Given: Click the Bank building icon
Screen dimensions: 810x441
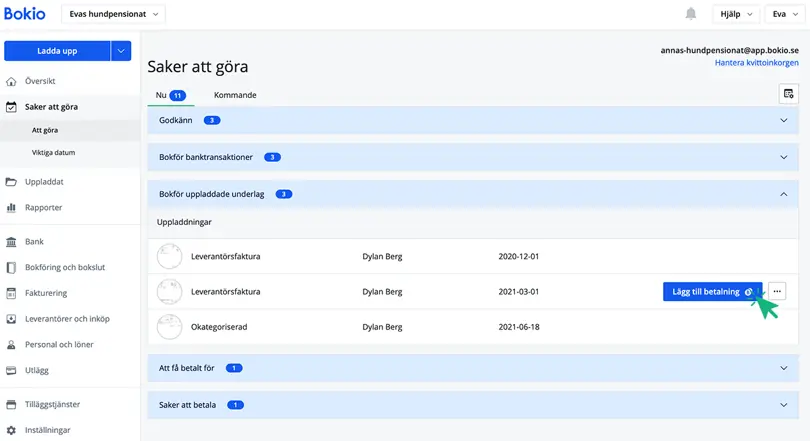Looking at the screenshot, I should [x=11, y=242].
